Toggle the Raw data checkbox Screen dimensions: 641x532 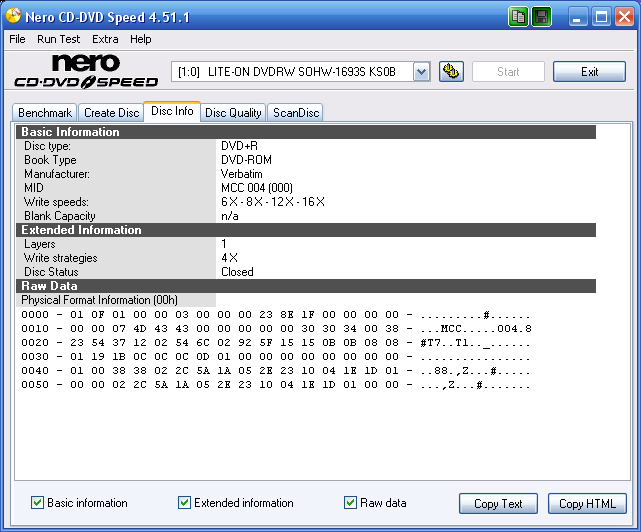click(x=350, y=503)
